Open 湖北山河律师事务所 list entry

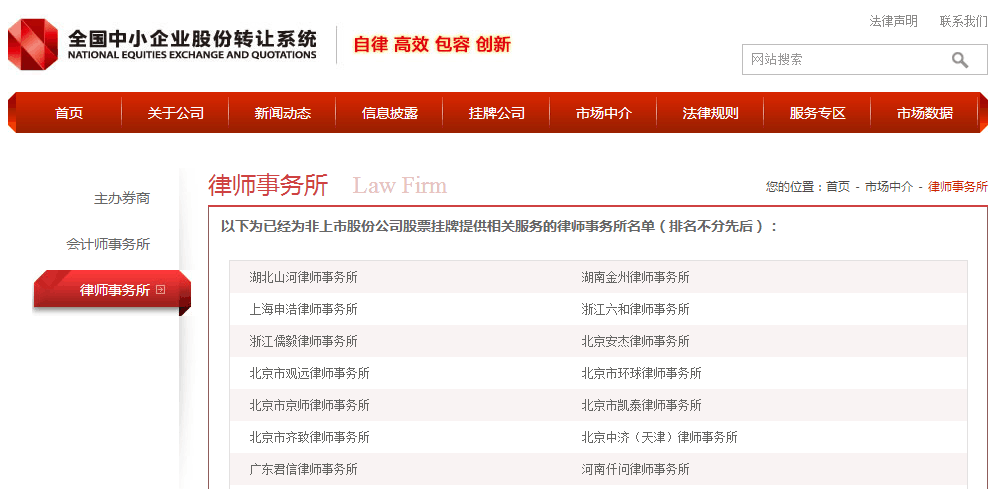tap(303, 277)
